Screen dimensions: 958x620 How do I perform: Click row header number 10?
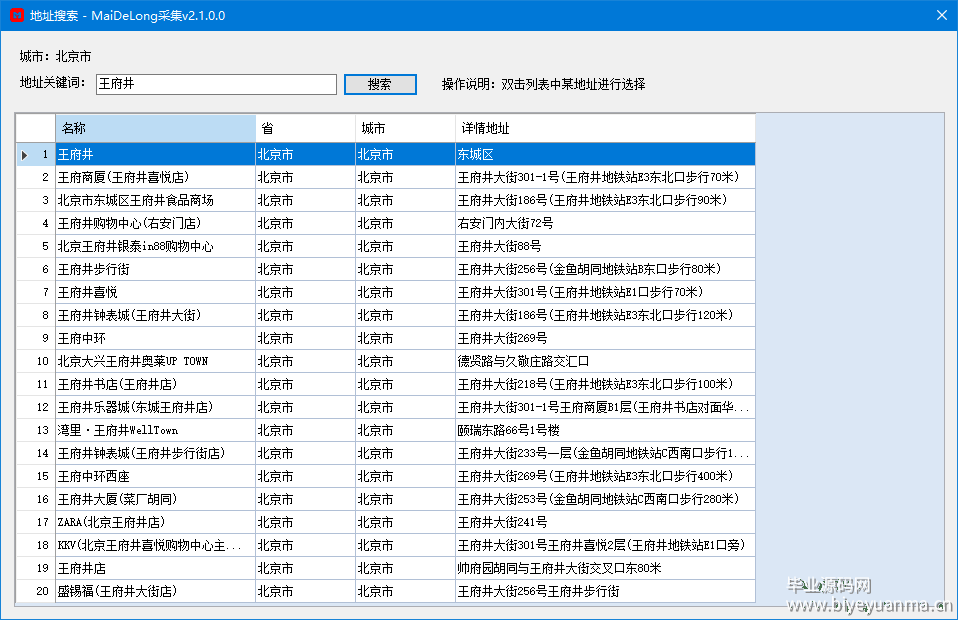click(x=36, y=362)
